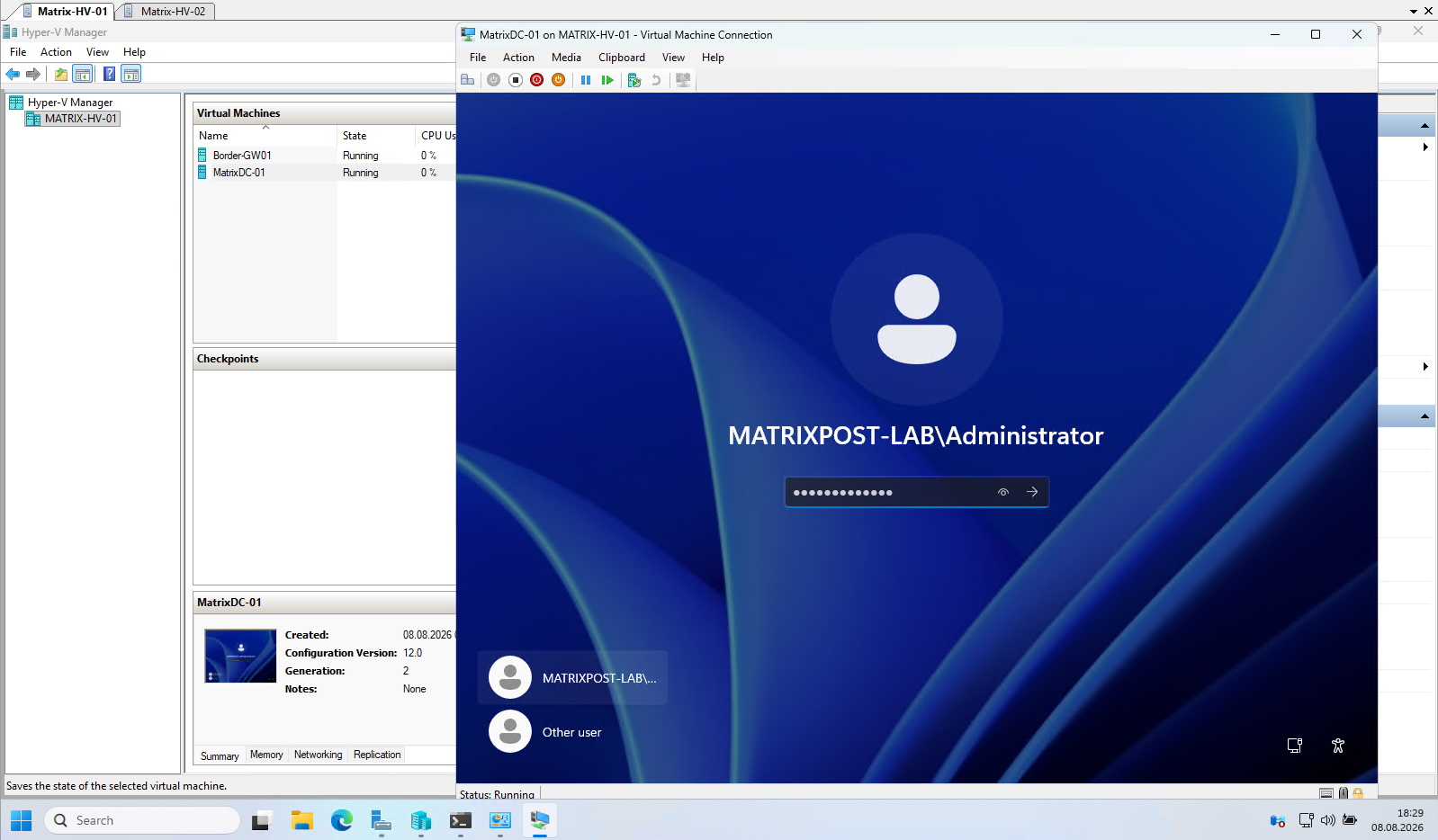
Task: Collapse the lower Actions pane section
Action: pyautogui.click(x=1425, y=416)
